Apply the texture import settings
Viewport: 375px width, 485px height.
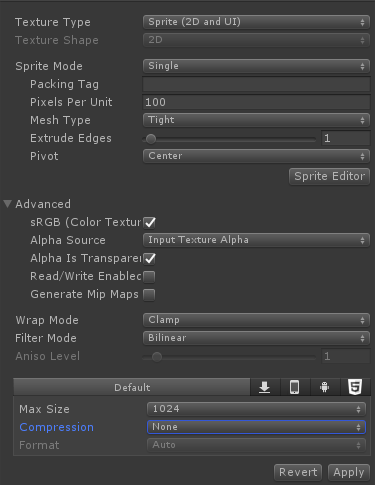click(x=349, y=472)
